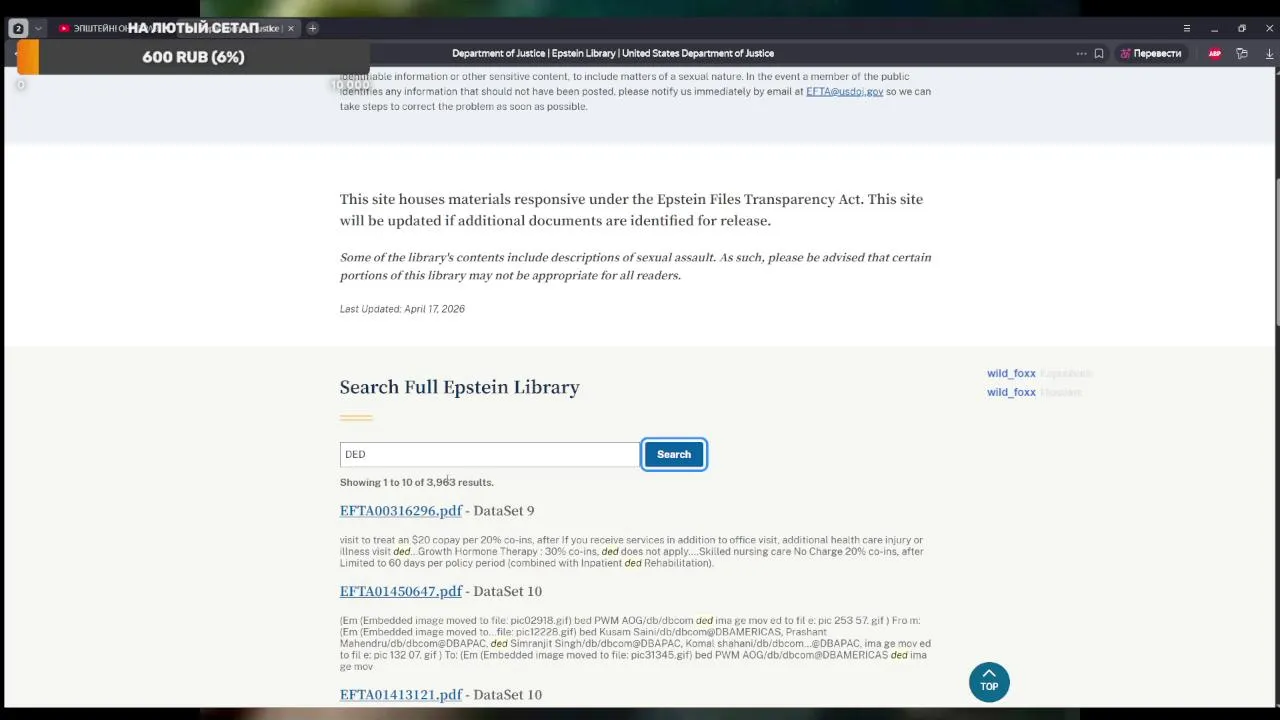Open the downloads arrow icon
Screen dimensions: 1280x720
click(x=1270, y=54)
